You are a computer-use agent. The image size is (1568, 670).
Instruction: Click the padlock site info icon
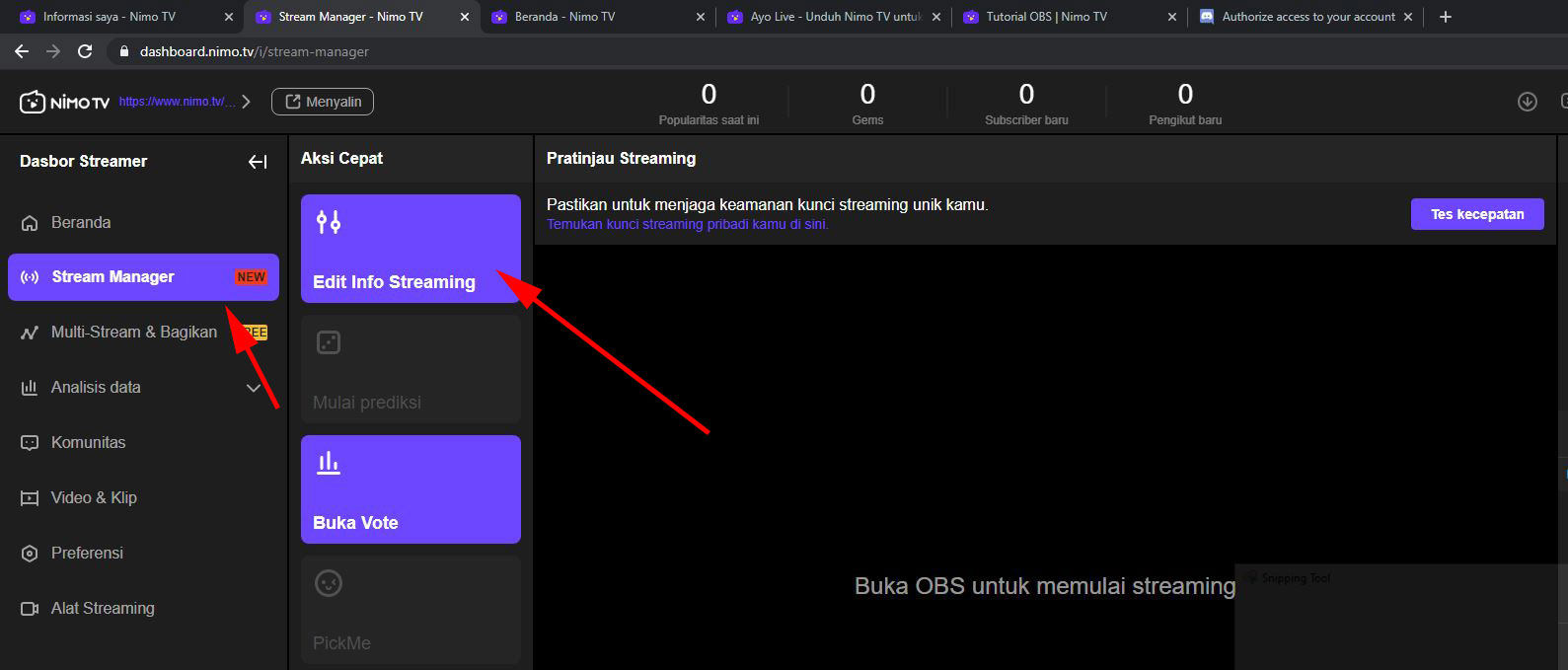point(124,51)
